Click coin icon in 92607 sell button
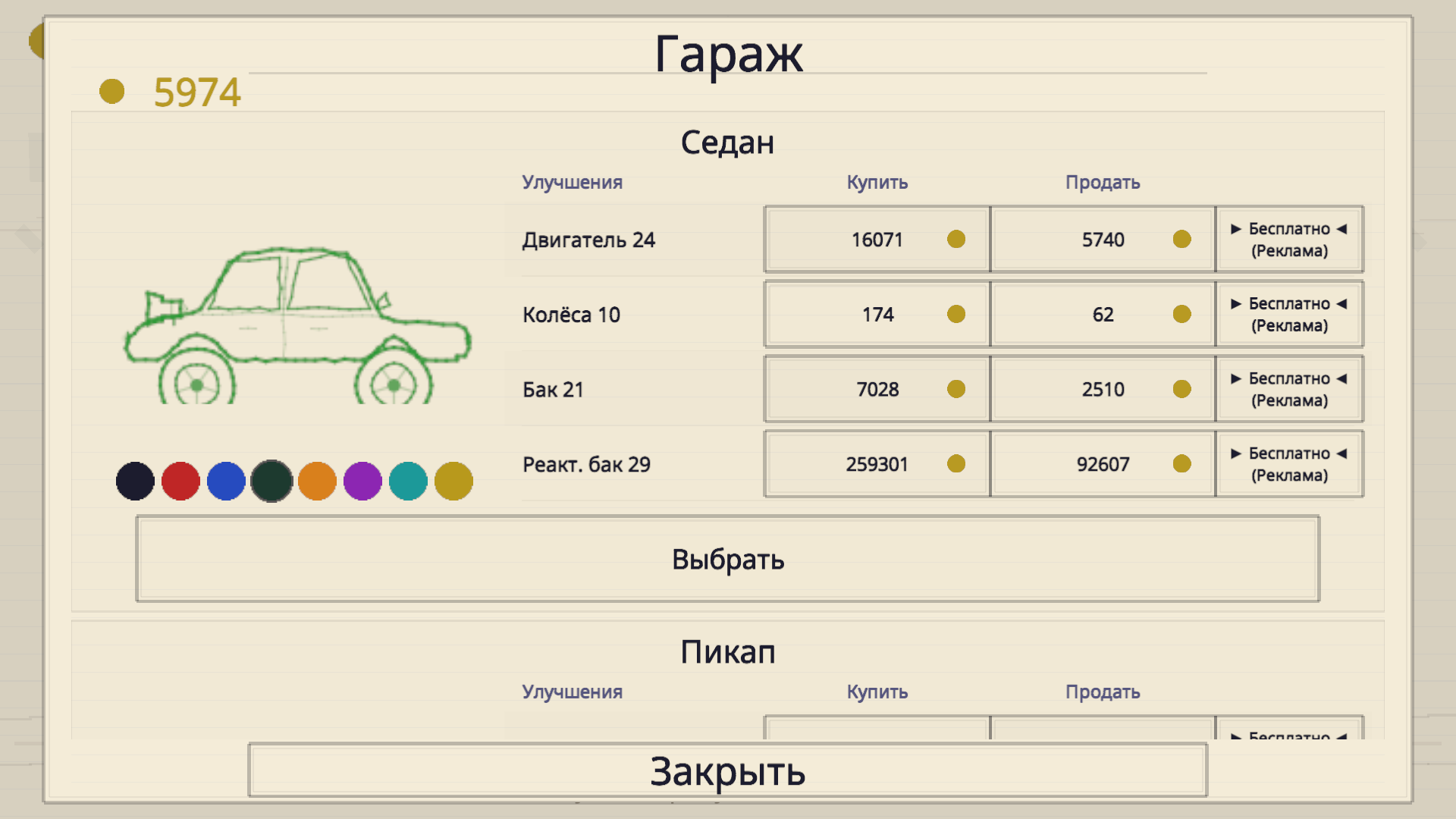The height and width of the screenshot is (819, 1456). point(1181,463)
